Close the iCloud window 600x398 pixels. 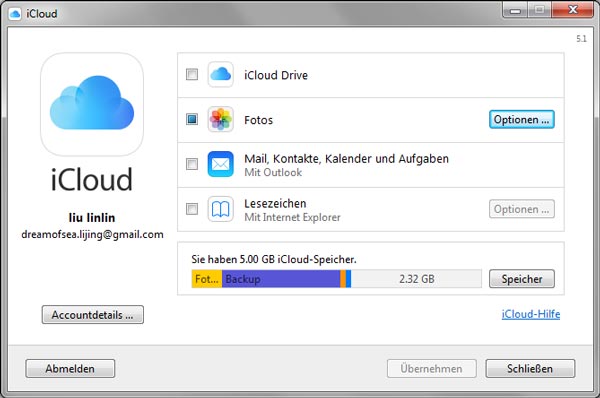[572, 10]
